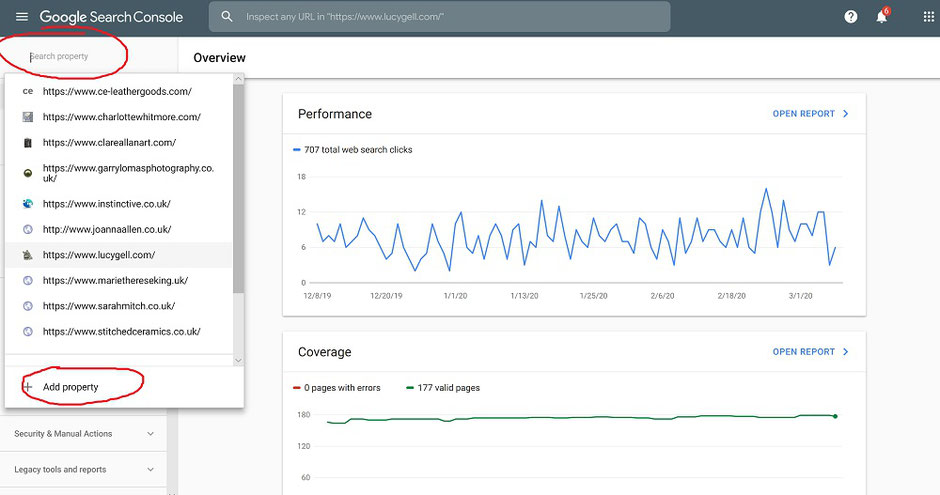Click property list scrollbar down arrow

pos(238,360)
